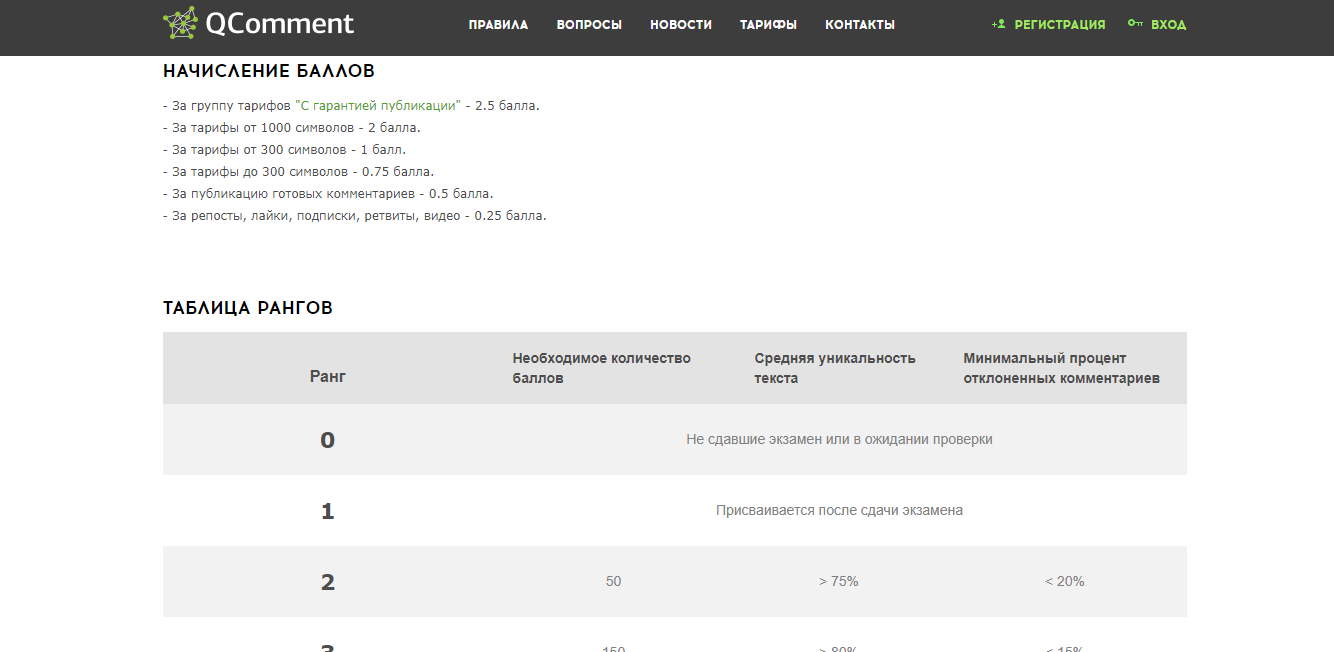Open the "С гарантией публикации" link
The image size is (1334, 652).
click(x=378, y=105)
